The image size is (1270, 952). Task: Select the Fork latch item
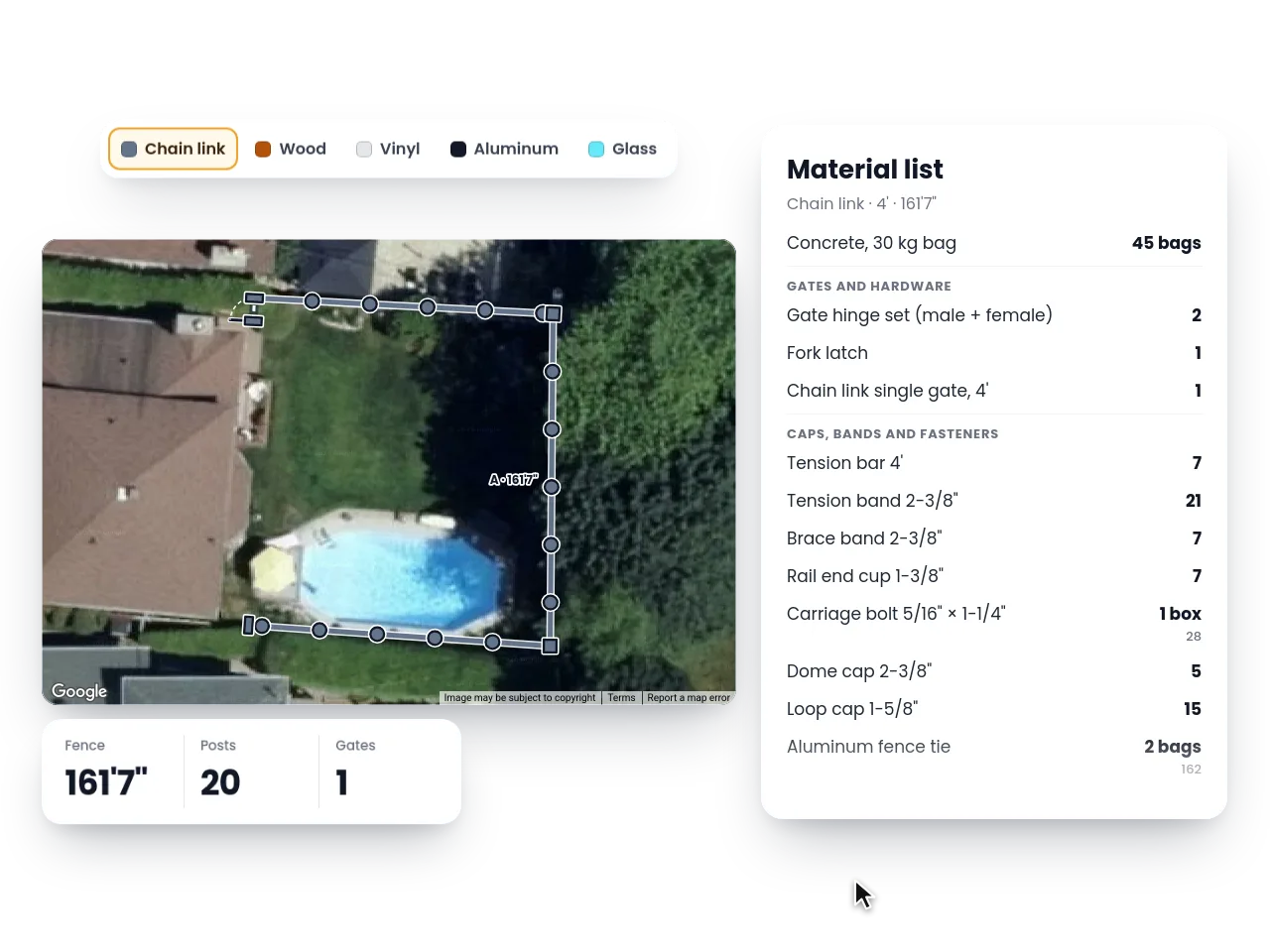(994, 353)
